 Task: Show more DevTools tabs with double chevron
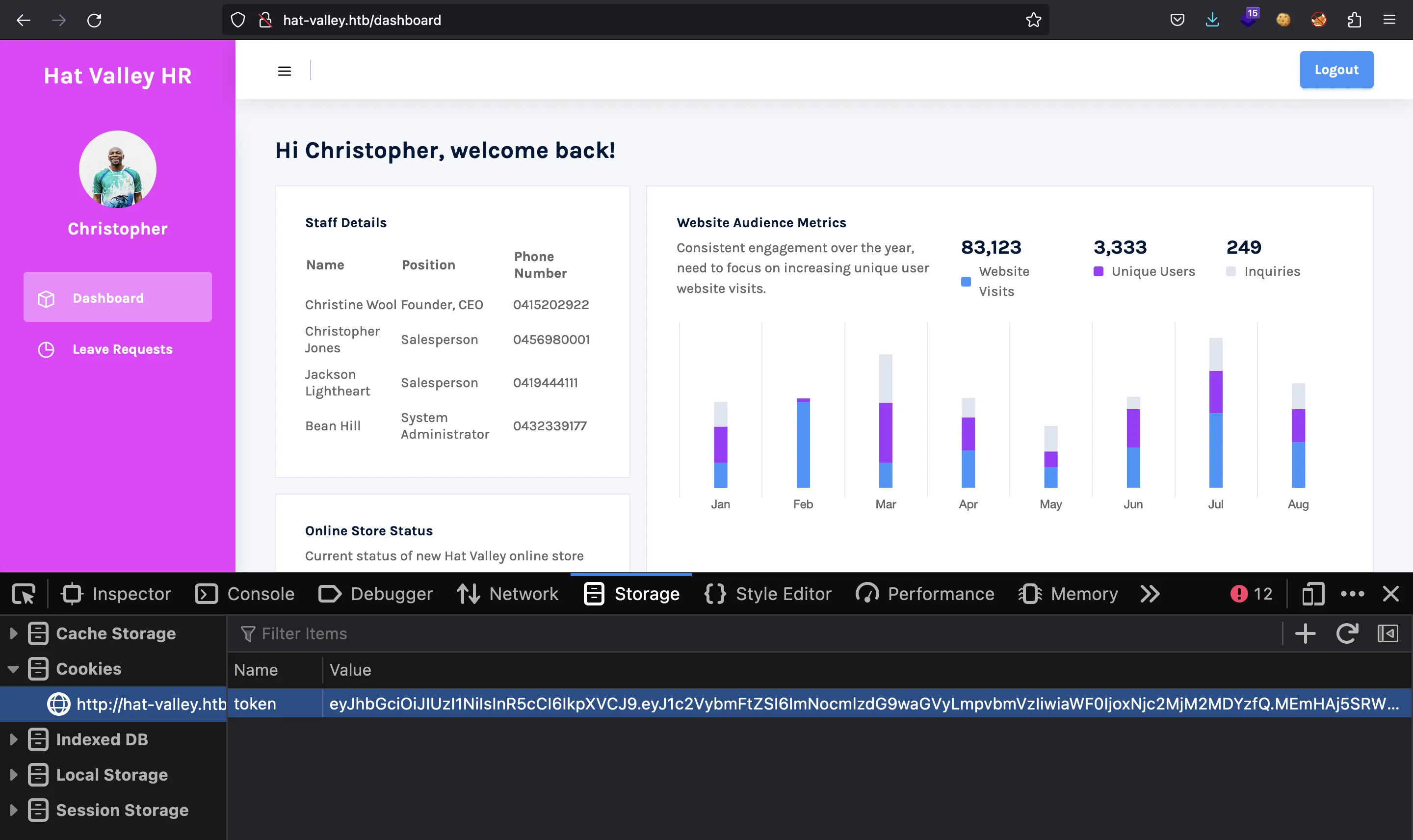(1150, 594)
